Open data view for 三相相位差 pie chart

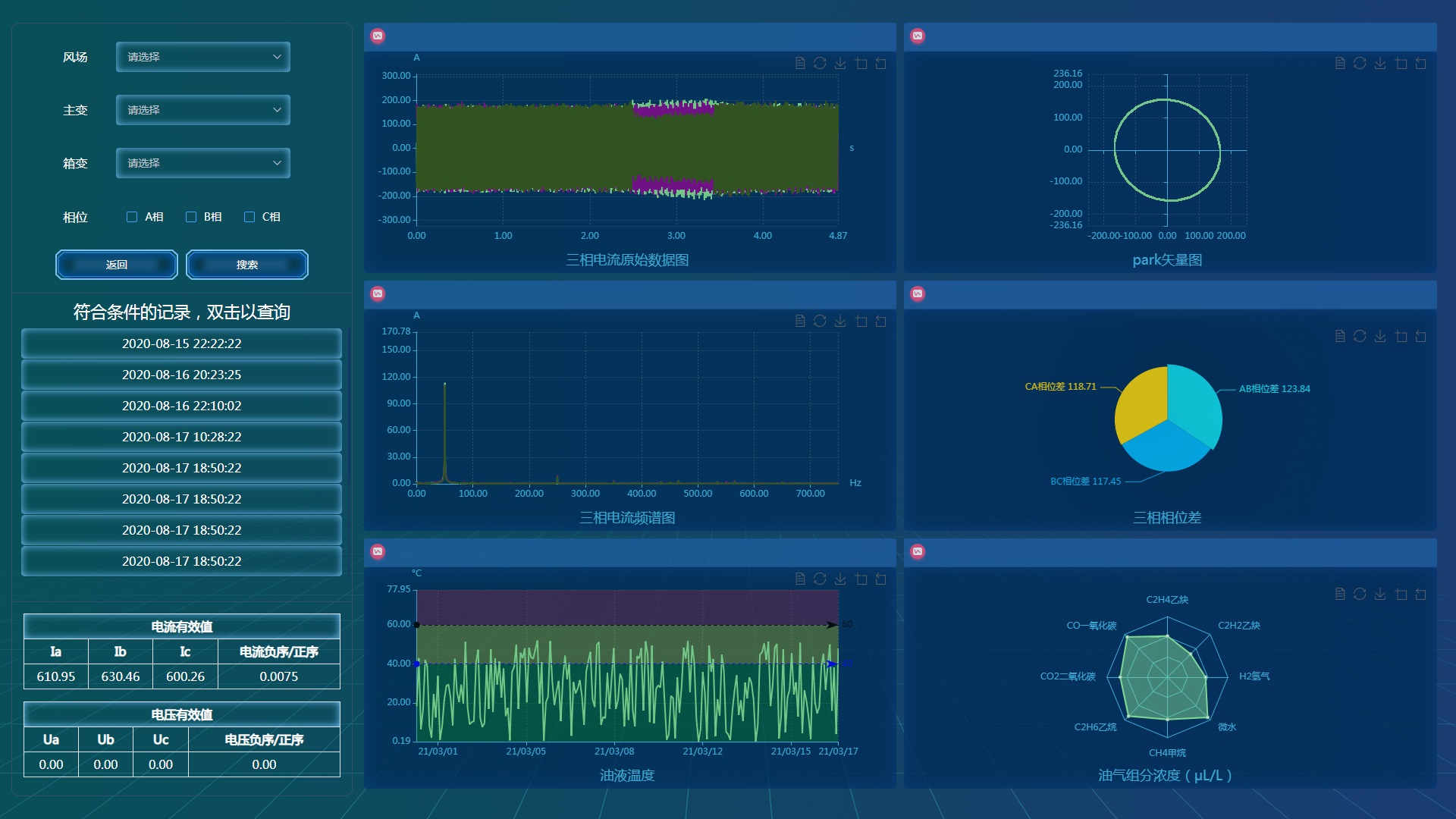1340,337
